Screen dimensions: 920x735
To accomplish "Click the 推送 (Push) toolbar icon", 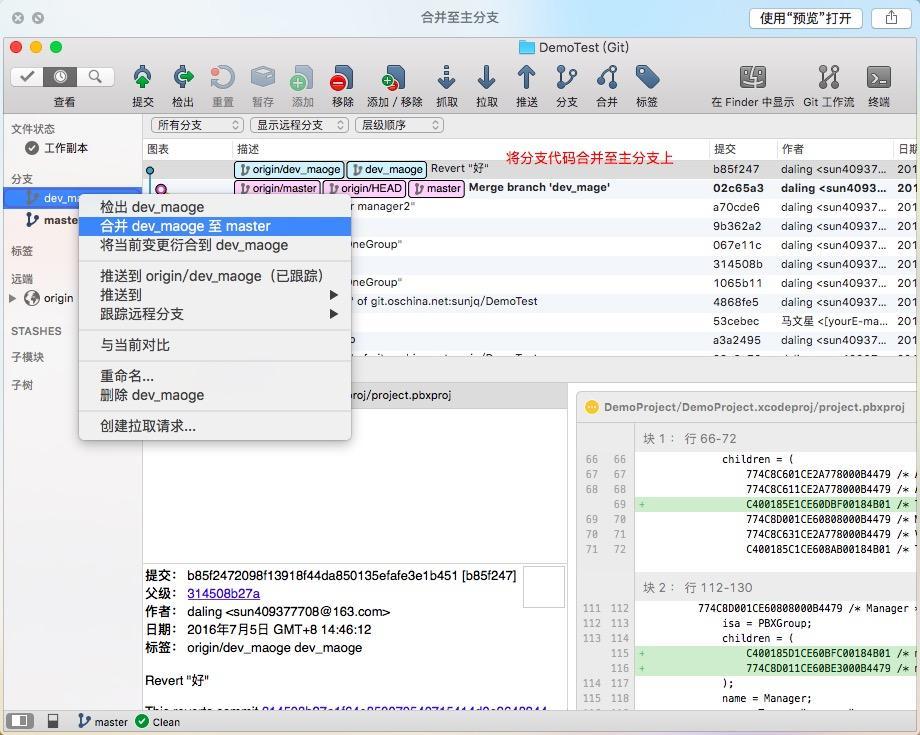I will point(526,78).
